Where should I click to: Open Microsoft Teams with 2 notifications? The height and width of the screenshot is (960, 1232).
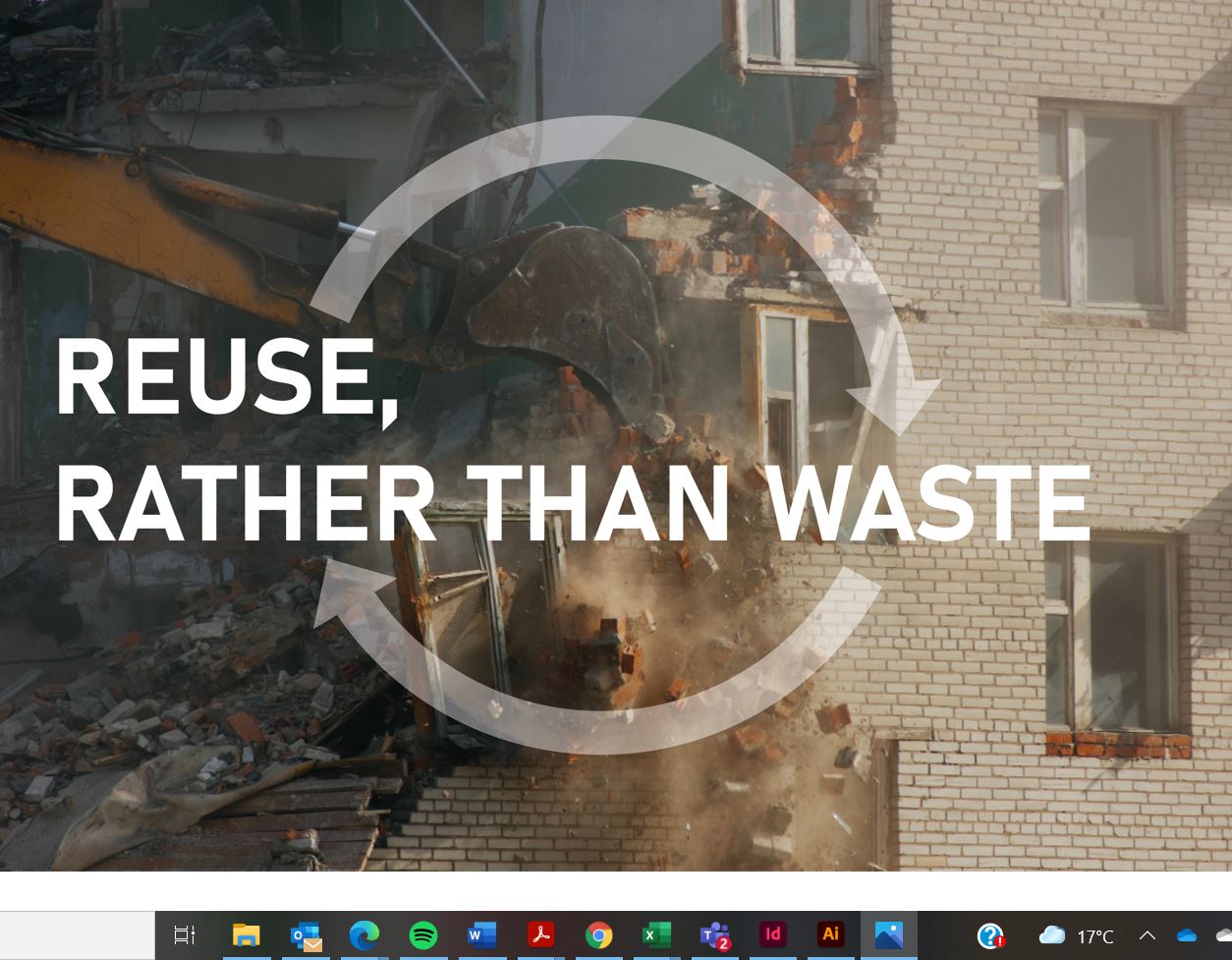715,935
